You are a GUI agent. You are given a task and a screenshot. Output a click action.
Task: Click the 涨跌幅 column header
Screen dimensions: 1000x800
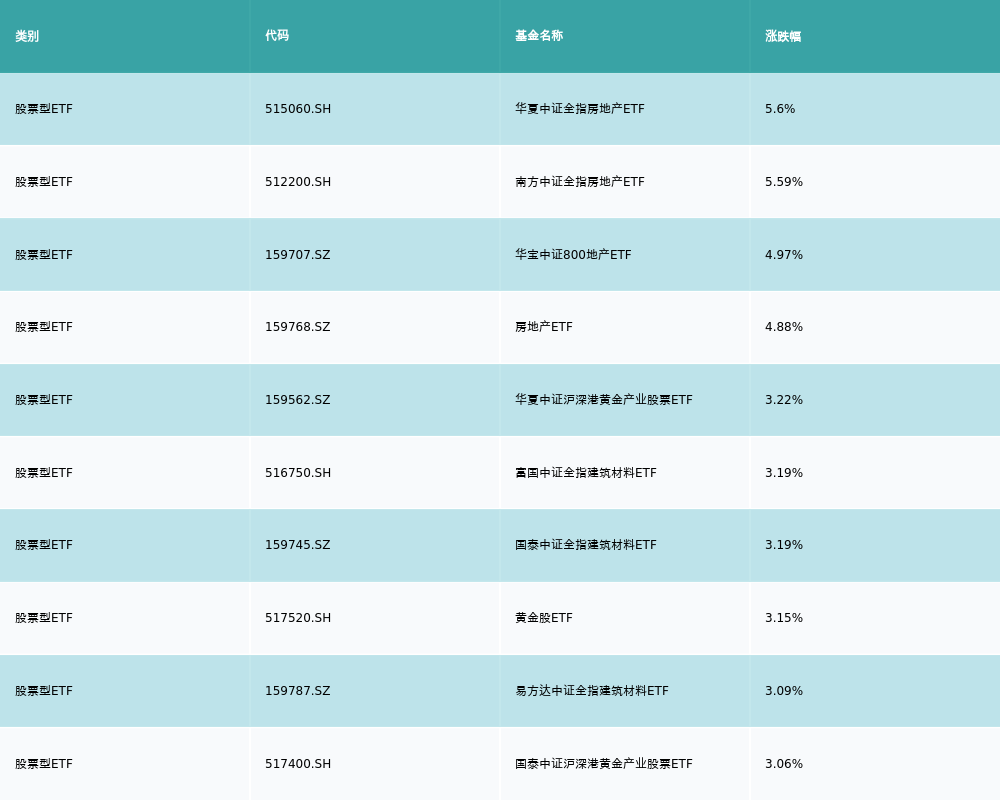pyautogui.click(x=783, y=36)
